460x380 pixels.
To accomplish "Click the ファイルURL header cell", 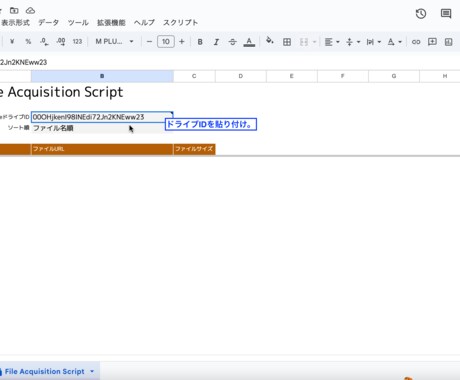I will pos(102,149).
